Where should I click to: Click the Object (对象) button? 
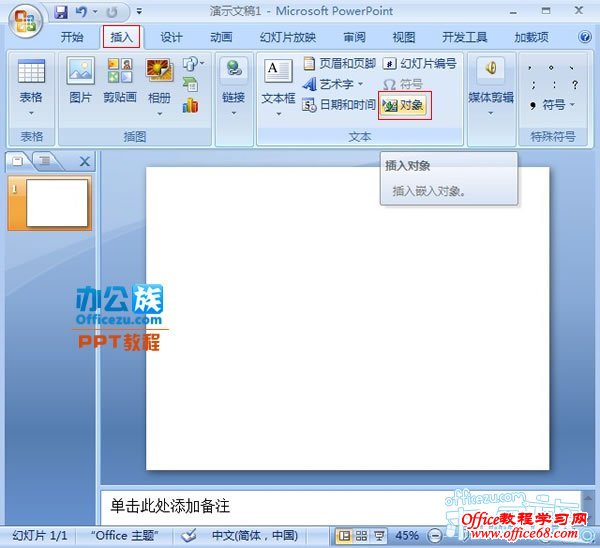click(405, 105)
